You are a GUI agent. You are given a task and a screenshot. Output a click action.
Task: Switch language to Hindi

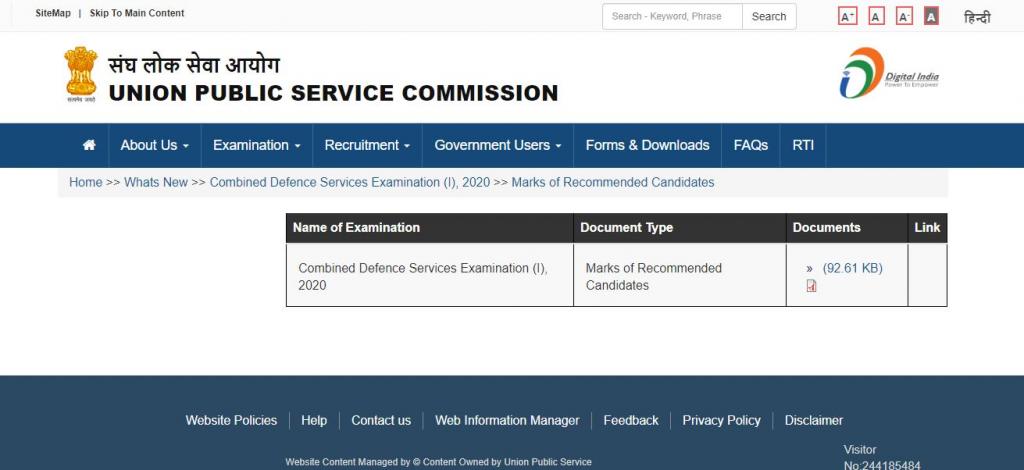click(x=977, y=17)
